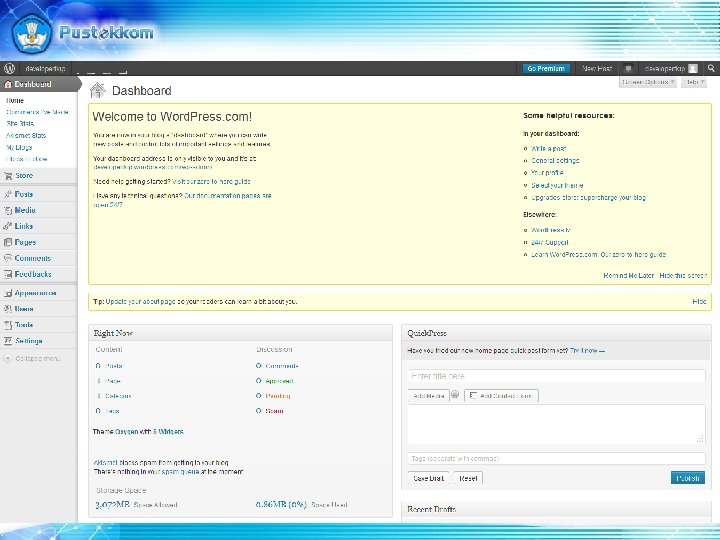Click the user avatar in admin bar
This screenshot has height=540, width=720.
click(x=693, y=68)
